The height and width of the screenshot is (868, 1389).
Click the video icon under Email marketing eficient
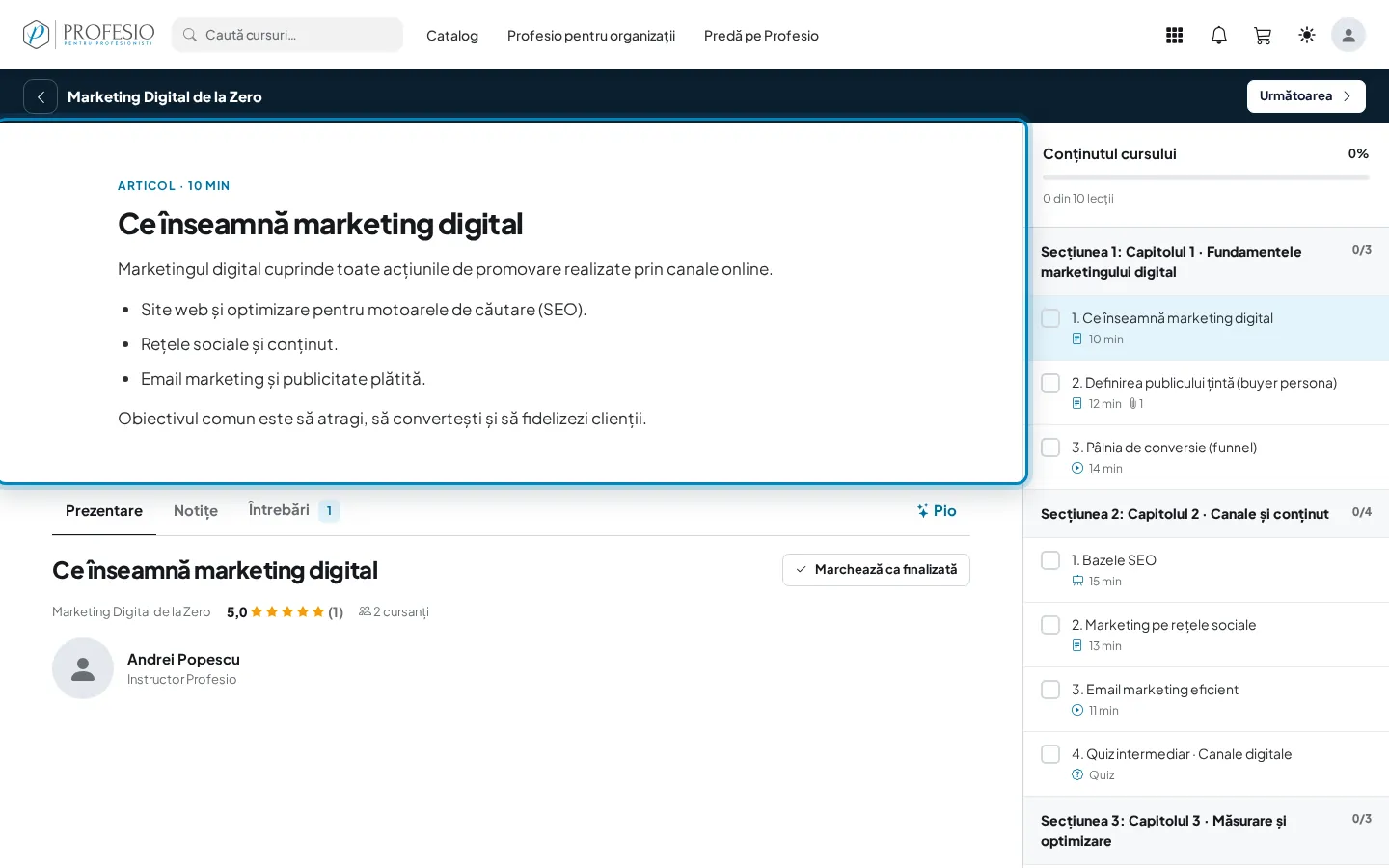(1077, 711)
